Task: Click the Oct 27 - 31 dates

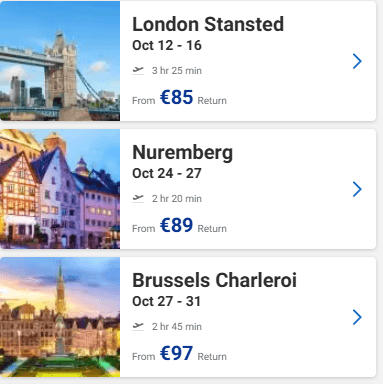Action: [166, 301]
